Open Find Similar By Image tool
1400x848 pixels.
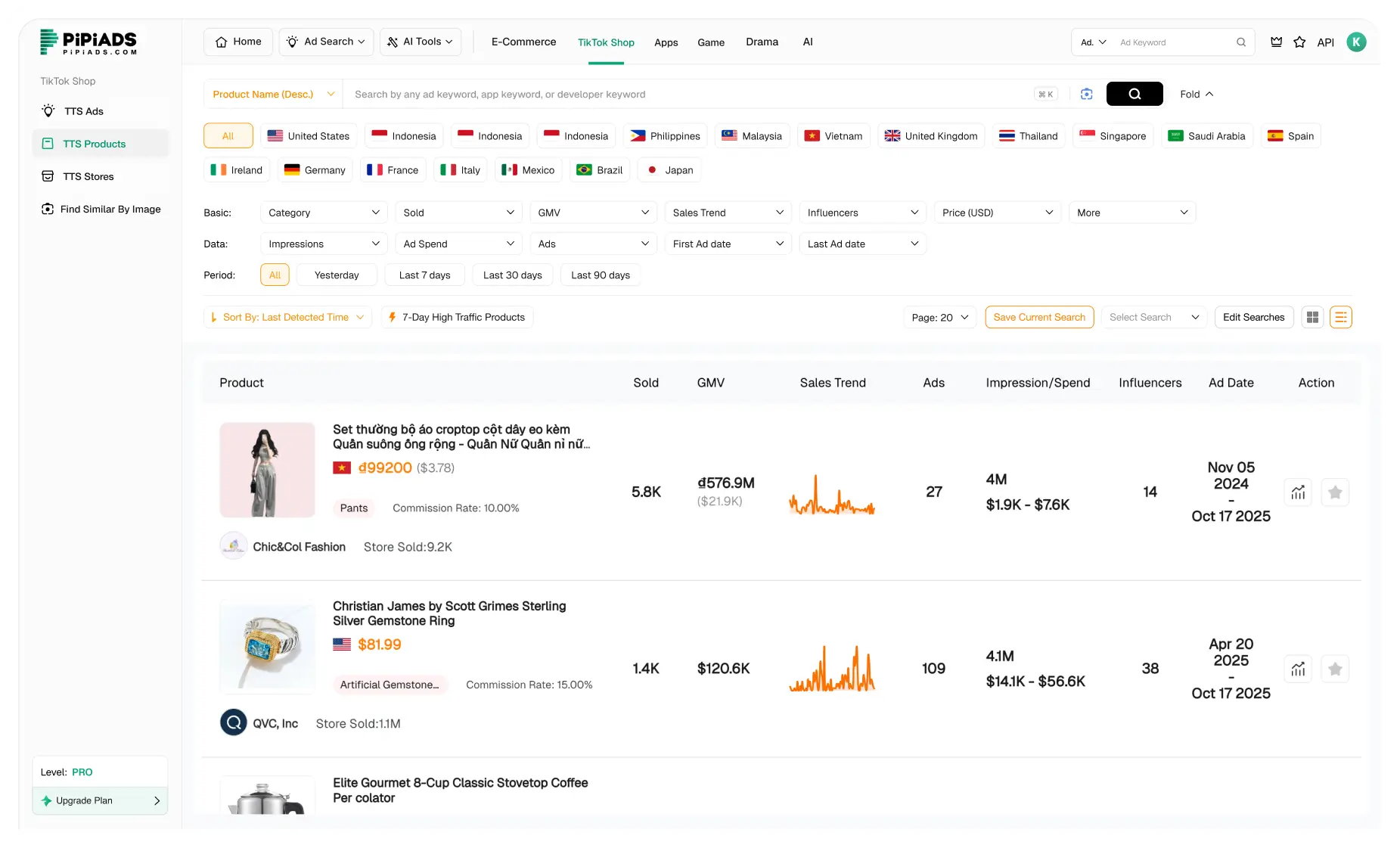(110, 209)
